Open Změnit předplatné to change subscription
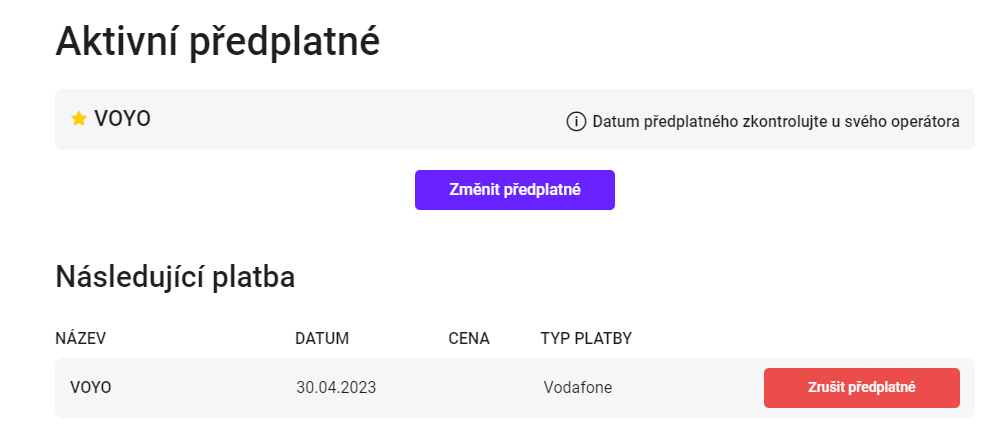Screen dimensions: 1000x434 (x=515, y=190)
